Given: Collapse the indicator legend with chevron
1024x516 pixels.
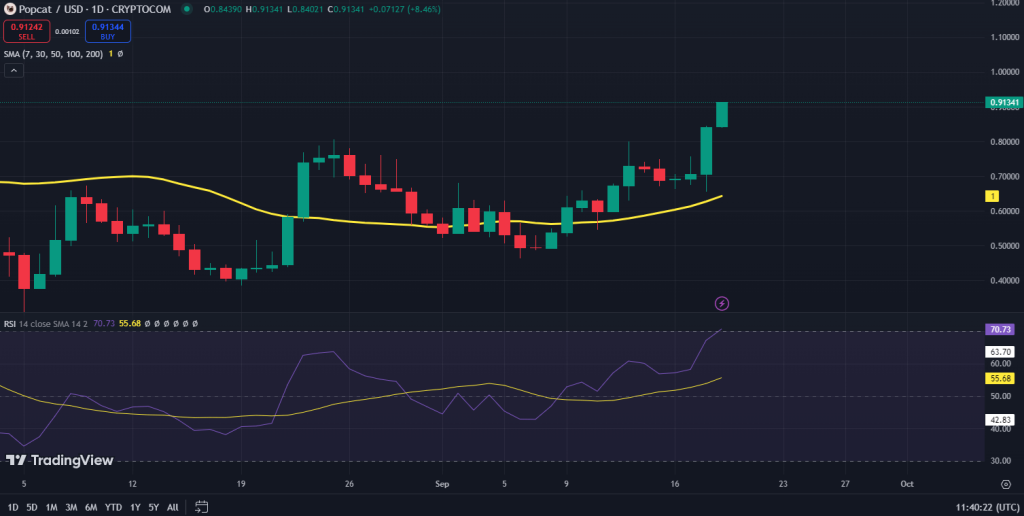Looking at the screenshot, I should tap(13, 71).
